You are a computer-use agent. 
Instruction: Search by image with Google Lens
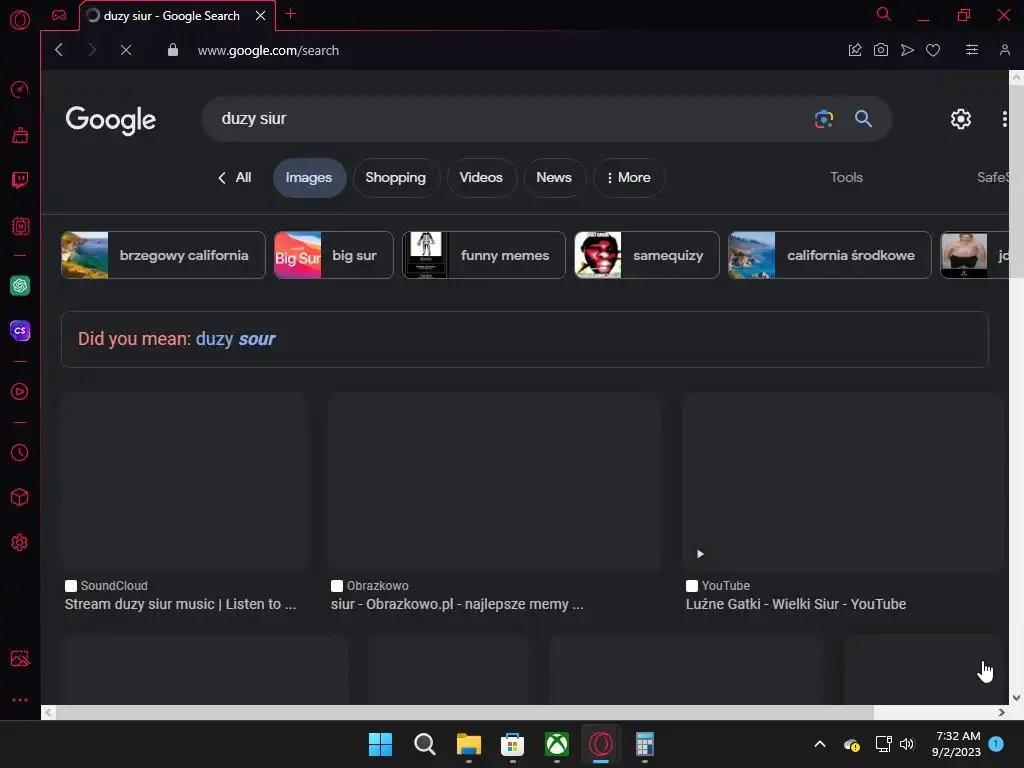(x=824, y=119)
